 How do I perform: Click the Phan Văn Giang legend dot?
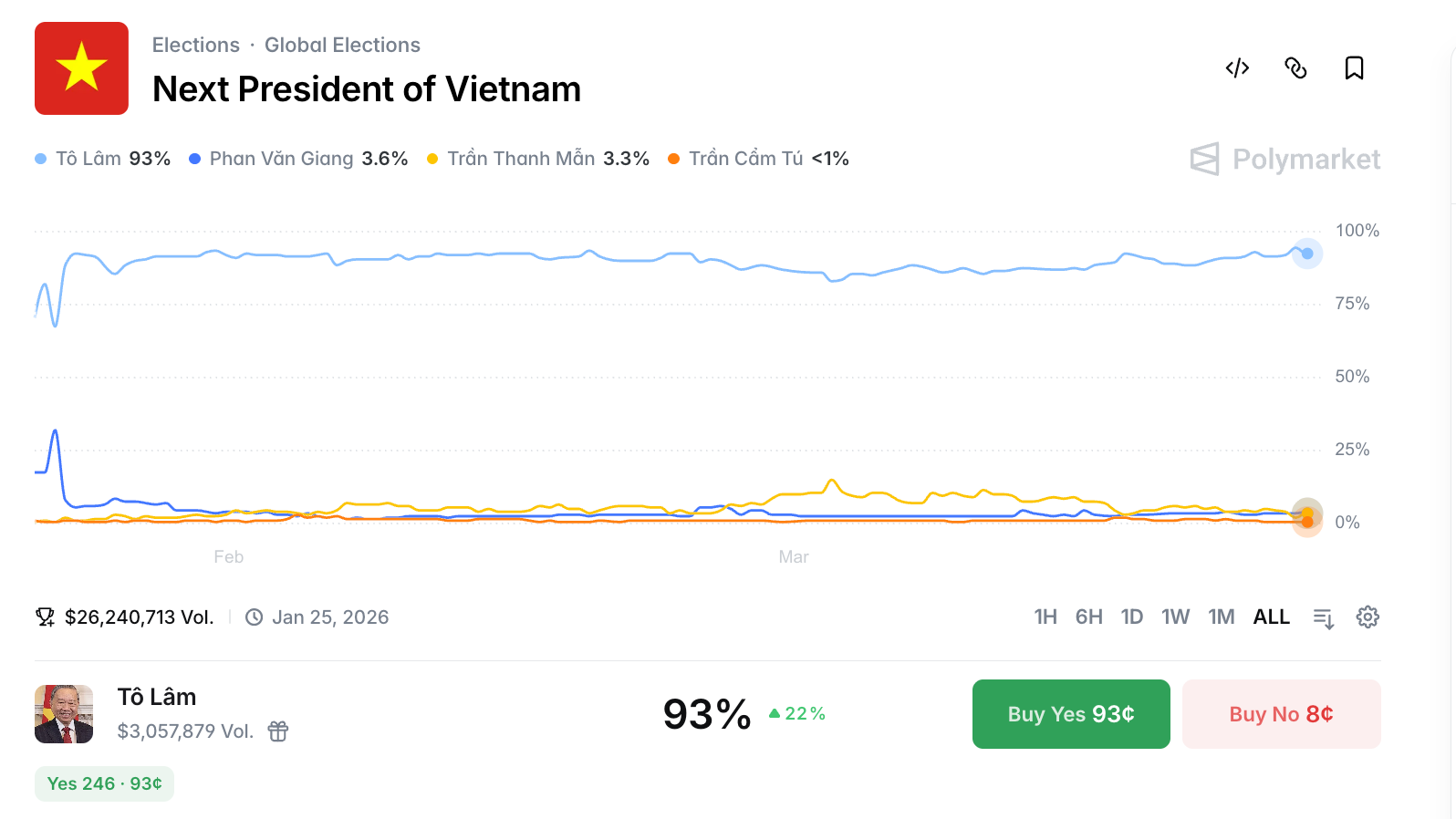[x=194, y=159]
